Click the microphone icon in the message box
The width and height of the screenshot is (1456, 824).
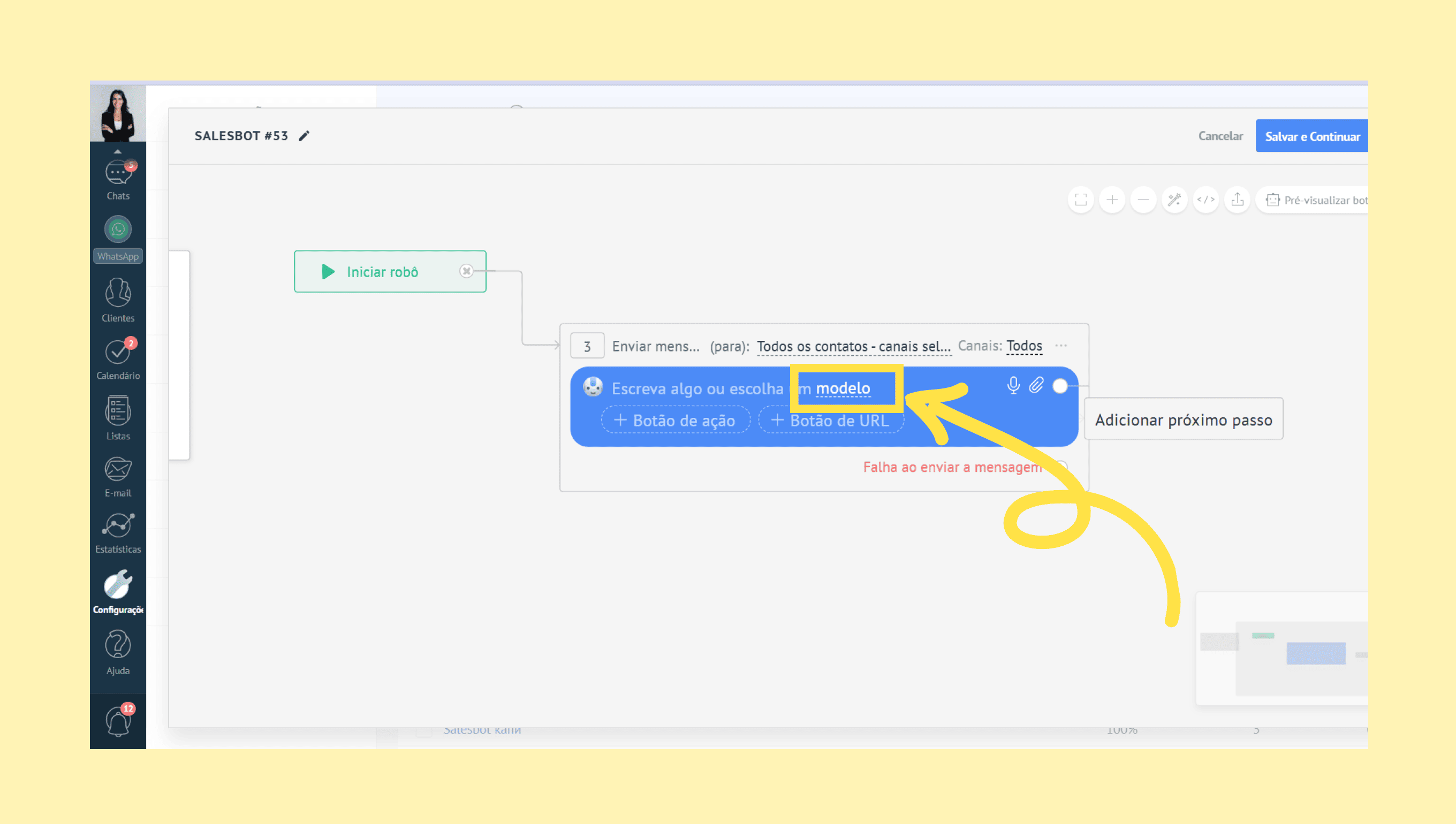(x=1013, y=386)
